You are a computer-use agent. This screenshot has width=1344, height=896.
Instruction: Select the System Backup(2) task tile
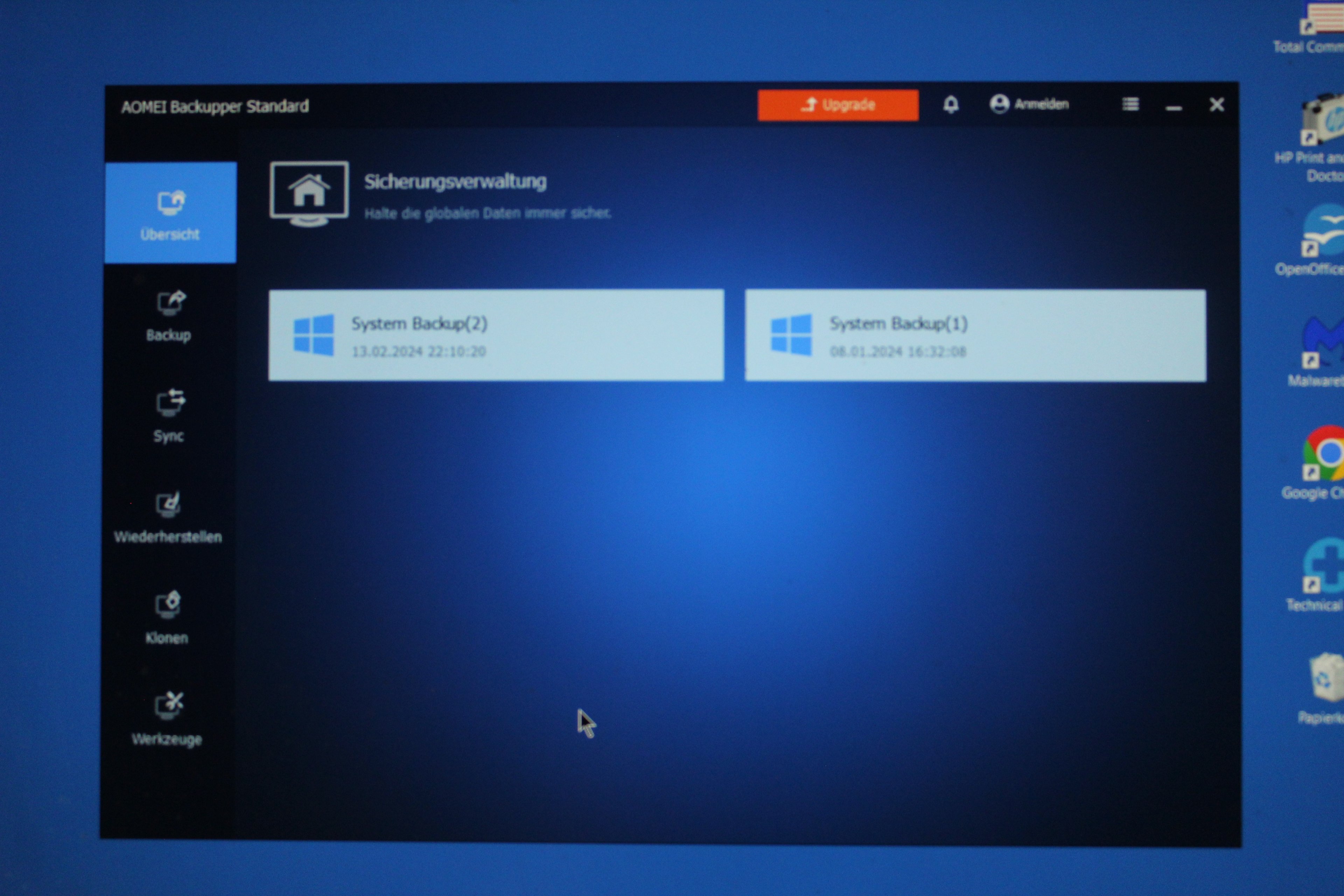[x=496, y=335]
